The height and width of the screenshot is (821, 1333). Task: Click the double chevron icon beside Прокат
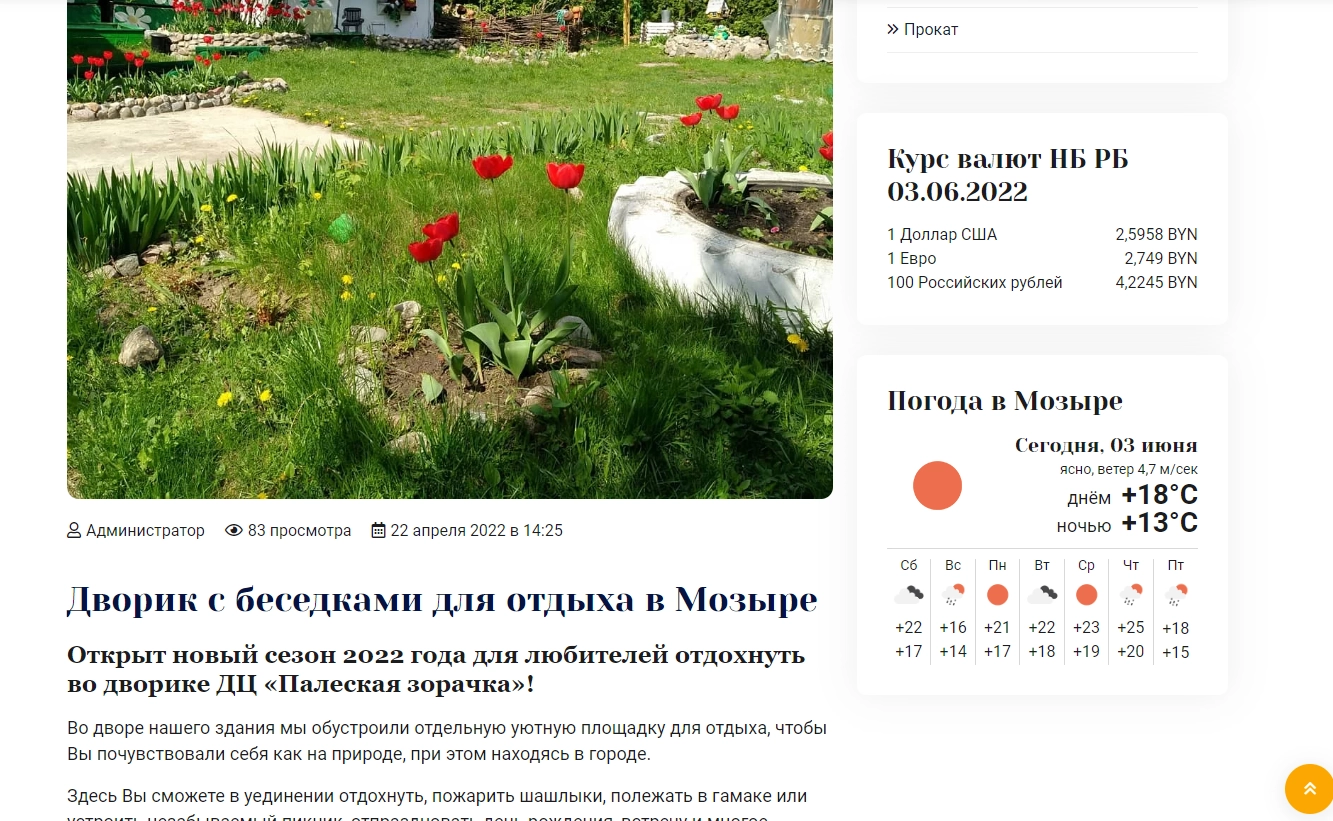pyautogui.click(x=893, y=30)
